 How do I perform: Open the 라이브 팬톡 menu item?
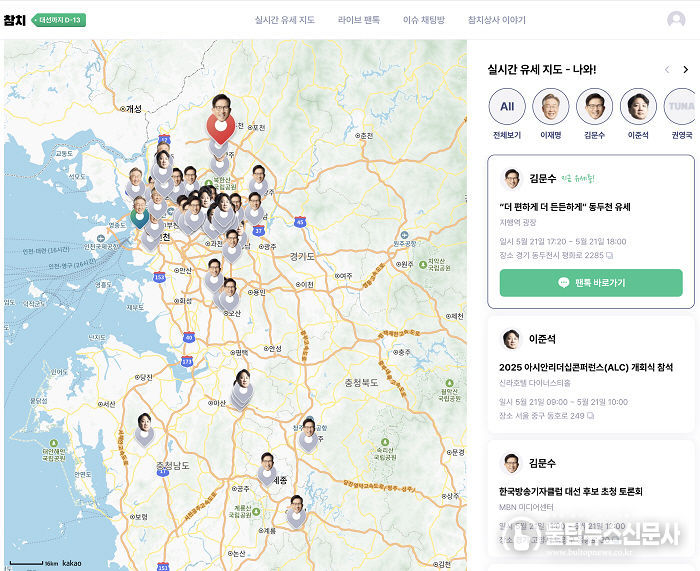point(358,20)
